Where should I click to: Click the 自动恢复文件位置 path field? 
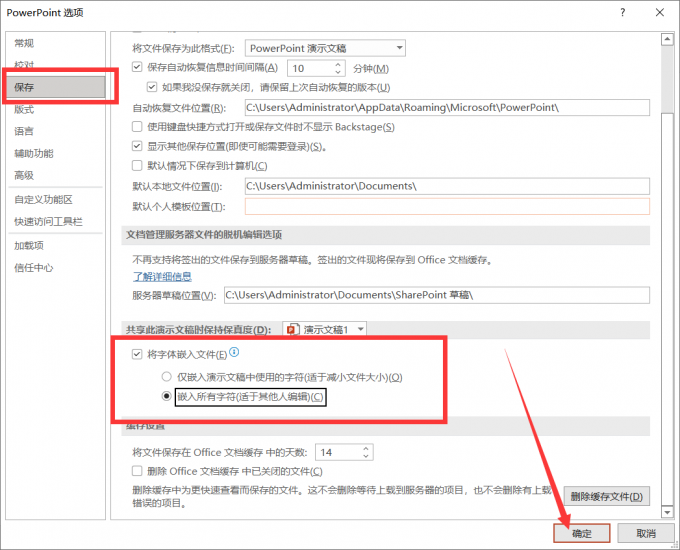[x=447, y=108]
